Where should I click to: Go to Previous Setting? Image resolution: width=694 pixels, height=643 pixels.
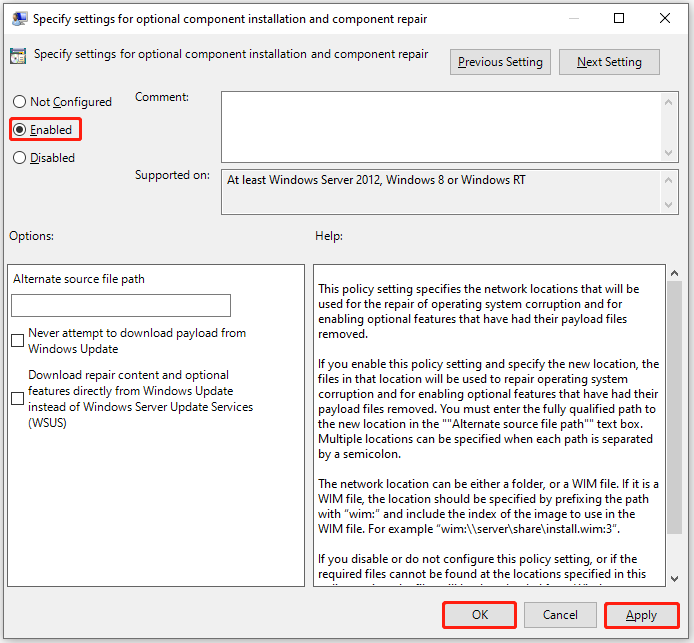500,62
